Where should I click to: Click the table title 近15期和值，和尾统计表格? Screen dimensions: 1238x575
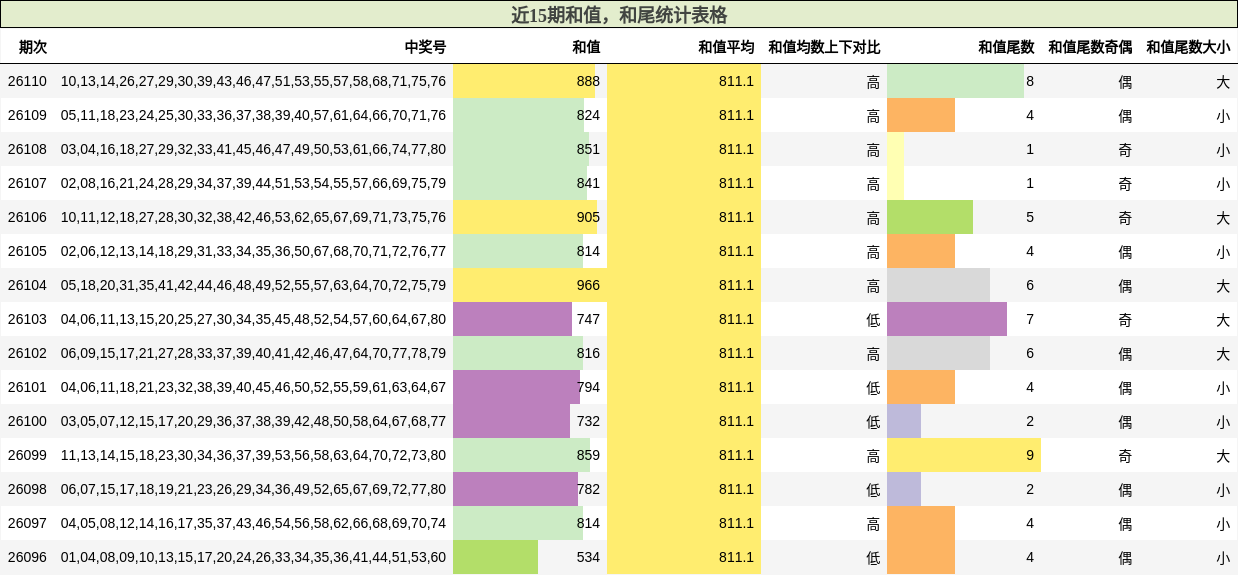click(619, 15)
